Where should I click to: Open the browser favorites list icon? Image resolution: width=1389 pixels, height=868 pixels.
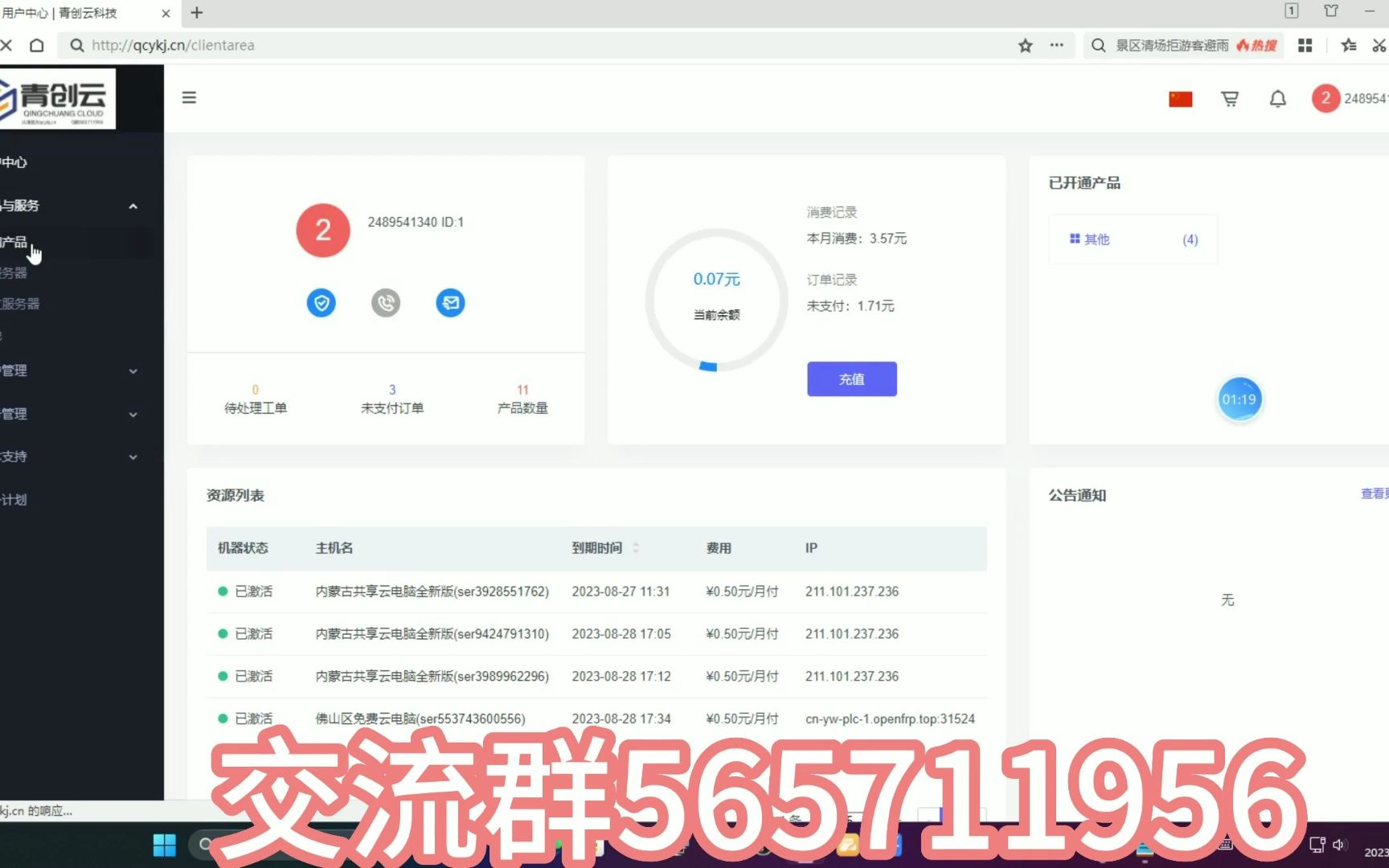coord(1349,46)
